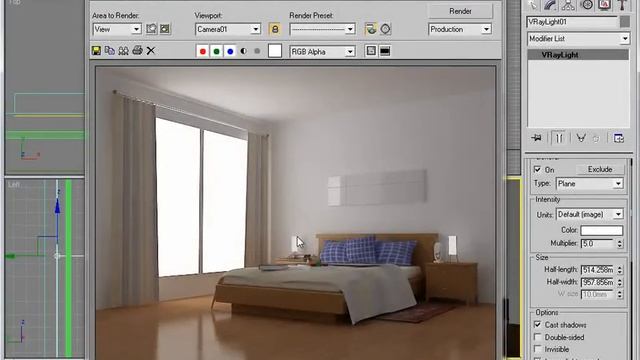This screenshot has width=640, height=360.
Task: Click the Edit Region icon
Action: coord(151,29)
